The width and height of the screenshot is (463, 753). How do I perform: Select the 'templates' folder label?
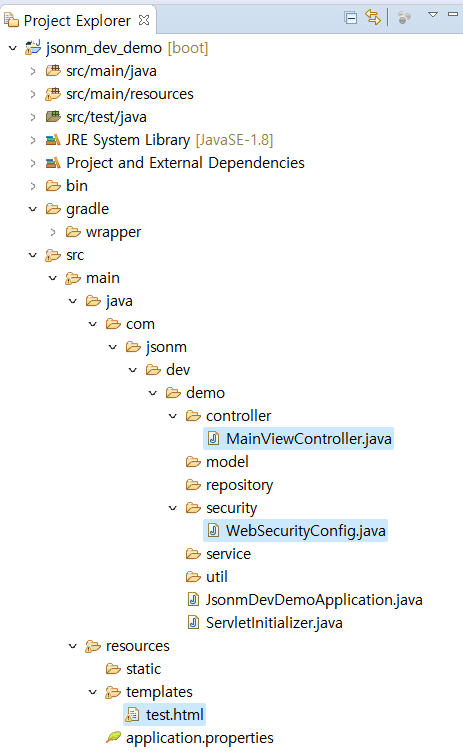click(159, 692)
